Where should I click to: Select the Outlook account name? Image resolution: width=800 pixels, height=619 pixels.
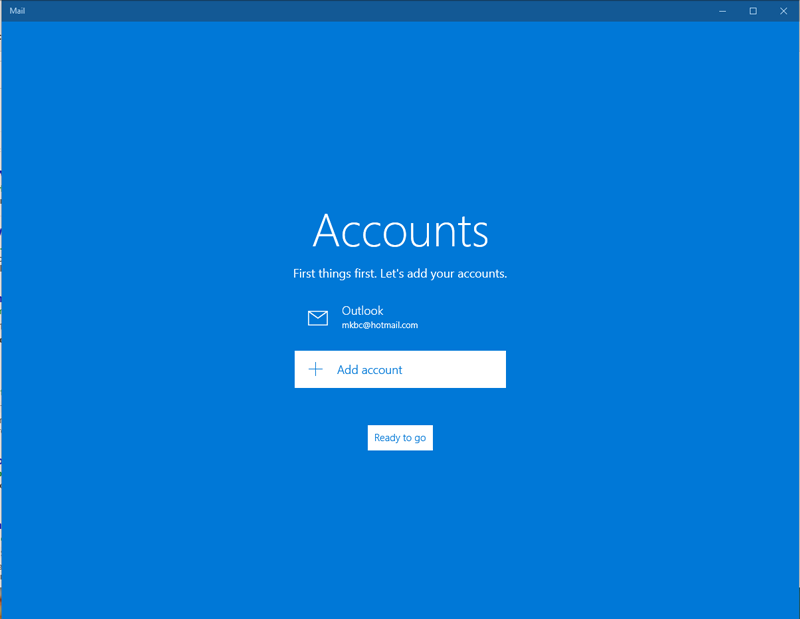362,311
